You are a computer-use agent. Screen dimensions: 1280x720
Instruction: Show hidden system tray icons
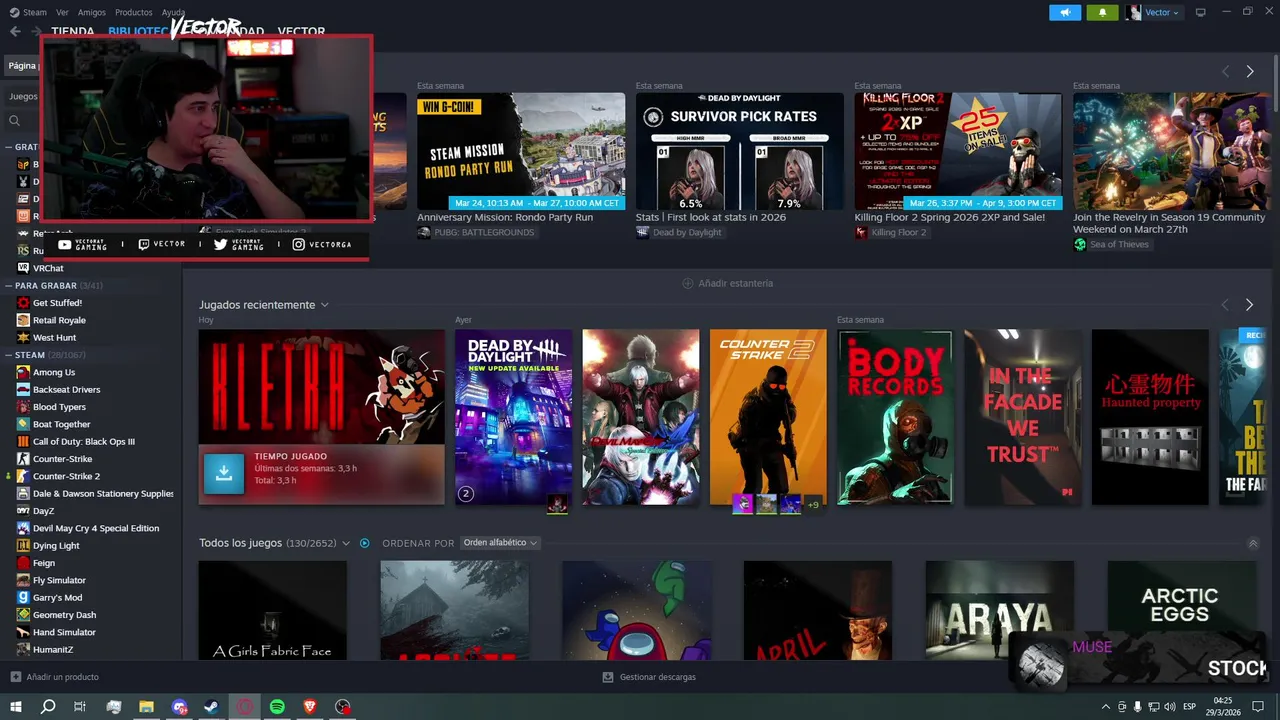click(1106, 707)
